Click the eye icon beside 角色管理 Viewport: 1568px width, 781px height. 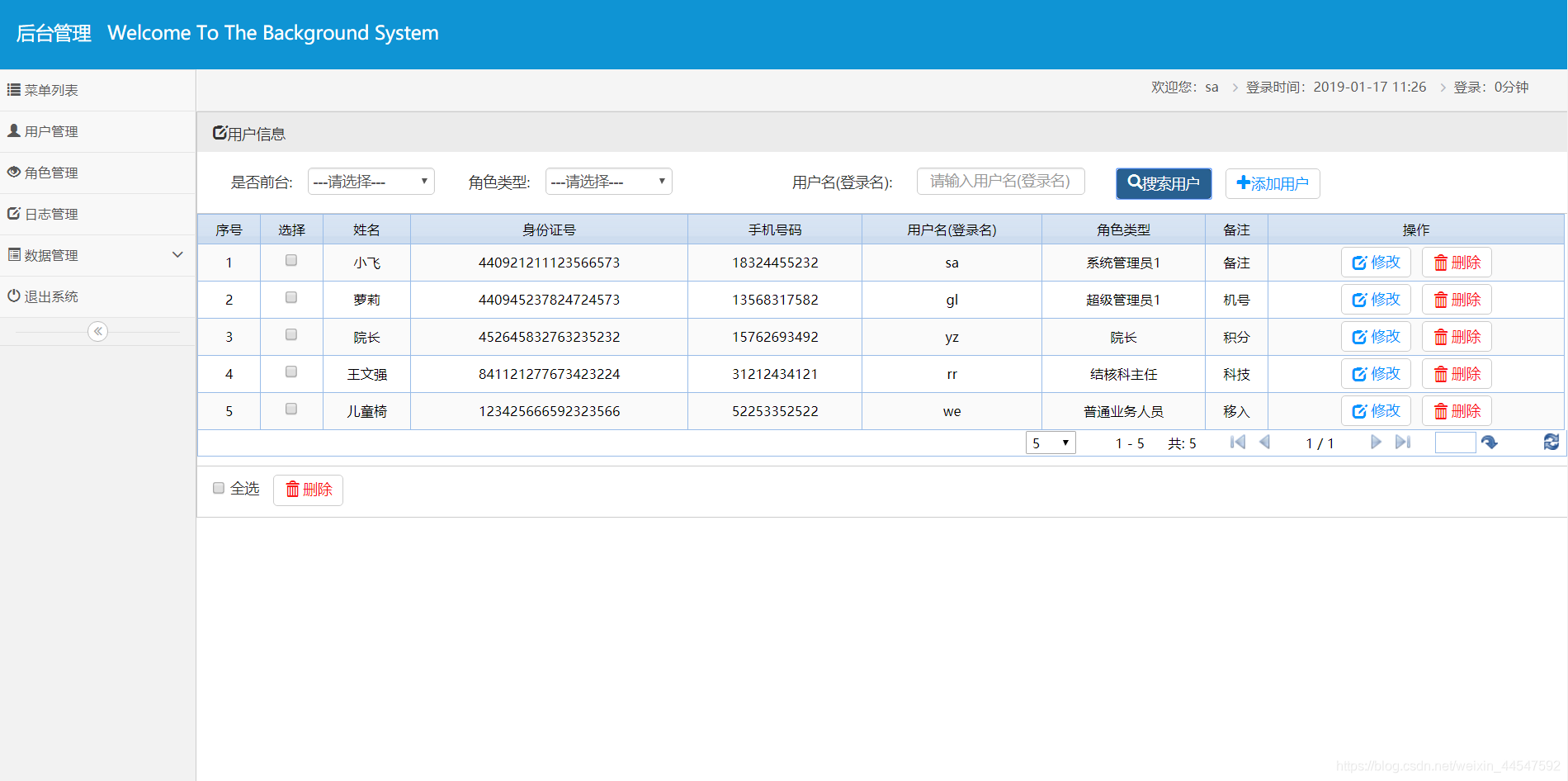coord(14,172)
